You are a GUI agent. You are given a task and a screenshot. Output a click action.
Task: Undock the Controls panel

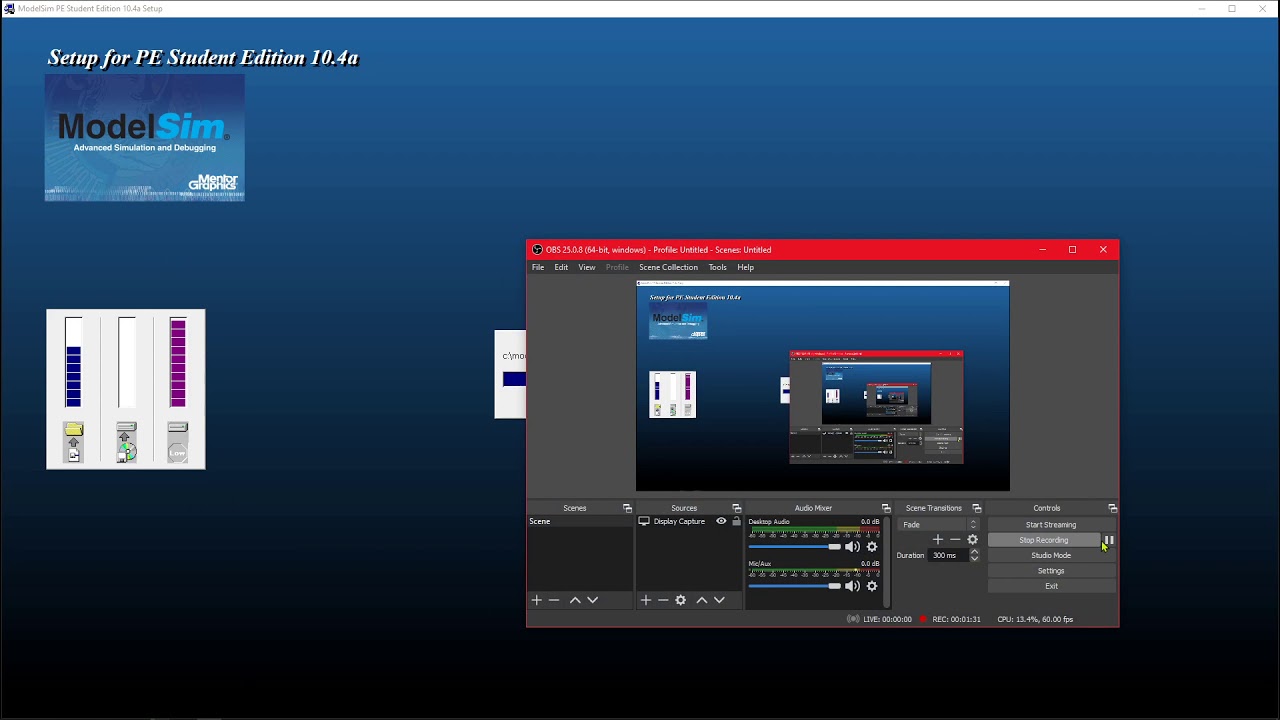1112,508
